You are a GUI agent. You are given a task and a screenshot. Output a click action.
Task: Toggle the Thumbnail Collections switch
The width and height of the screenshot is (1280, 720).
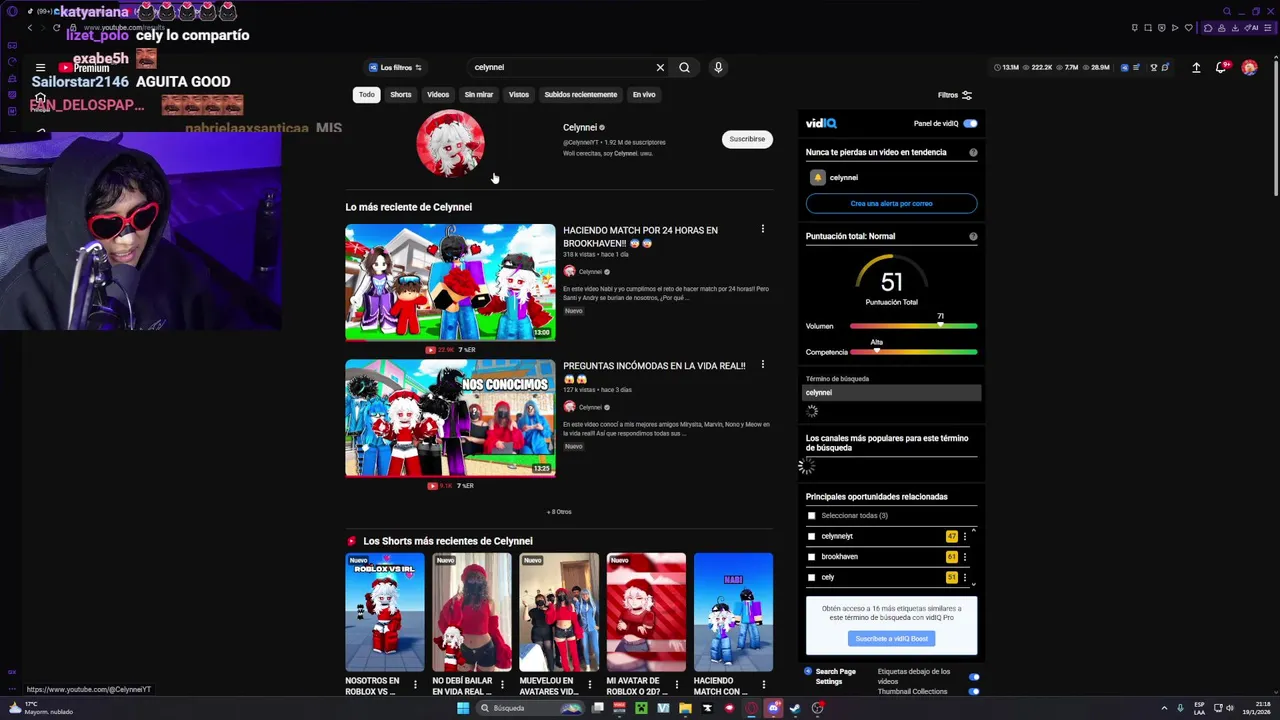point(974,691)
